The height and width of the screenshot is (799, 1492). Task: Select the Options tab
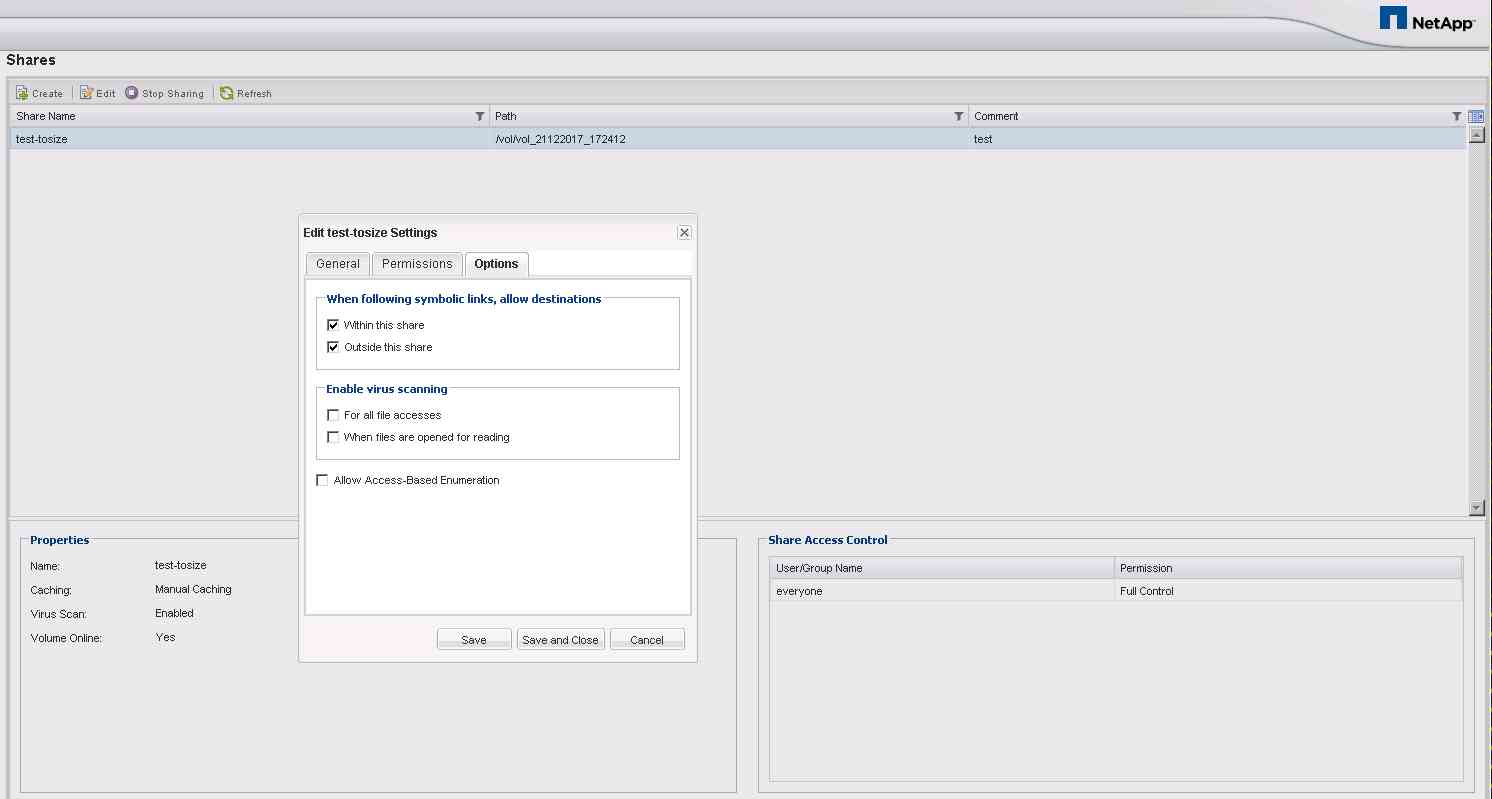tap(496, 264)
